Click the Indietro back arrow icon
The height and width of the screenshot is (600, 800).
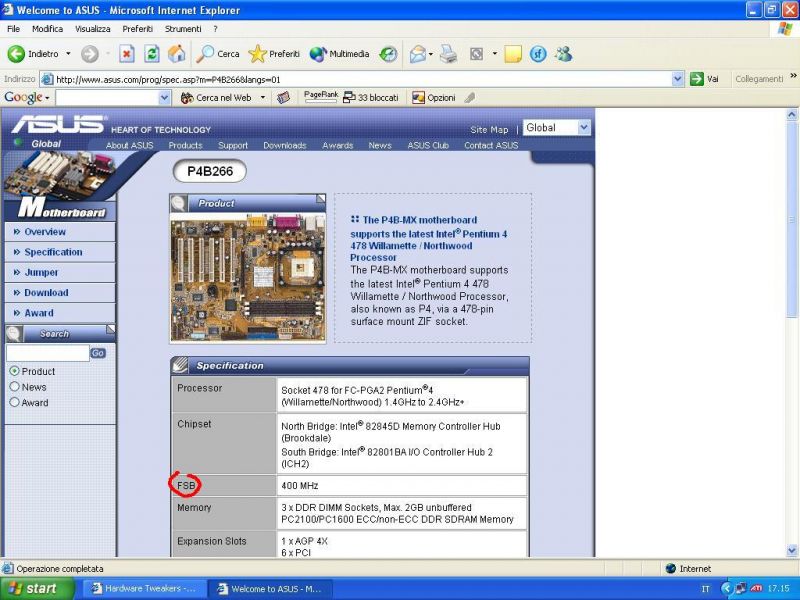pos(16,54)
